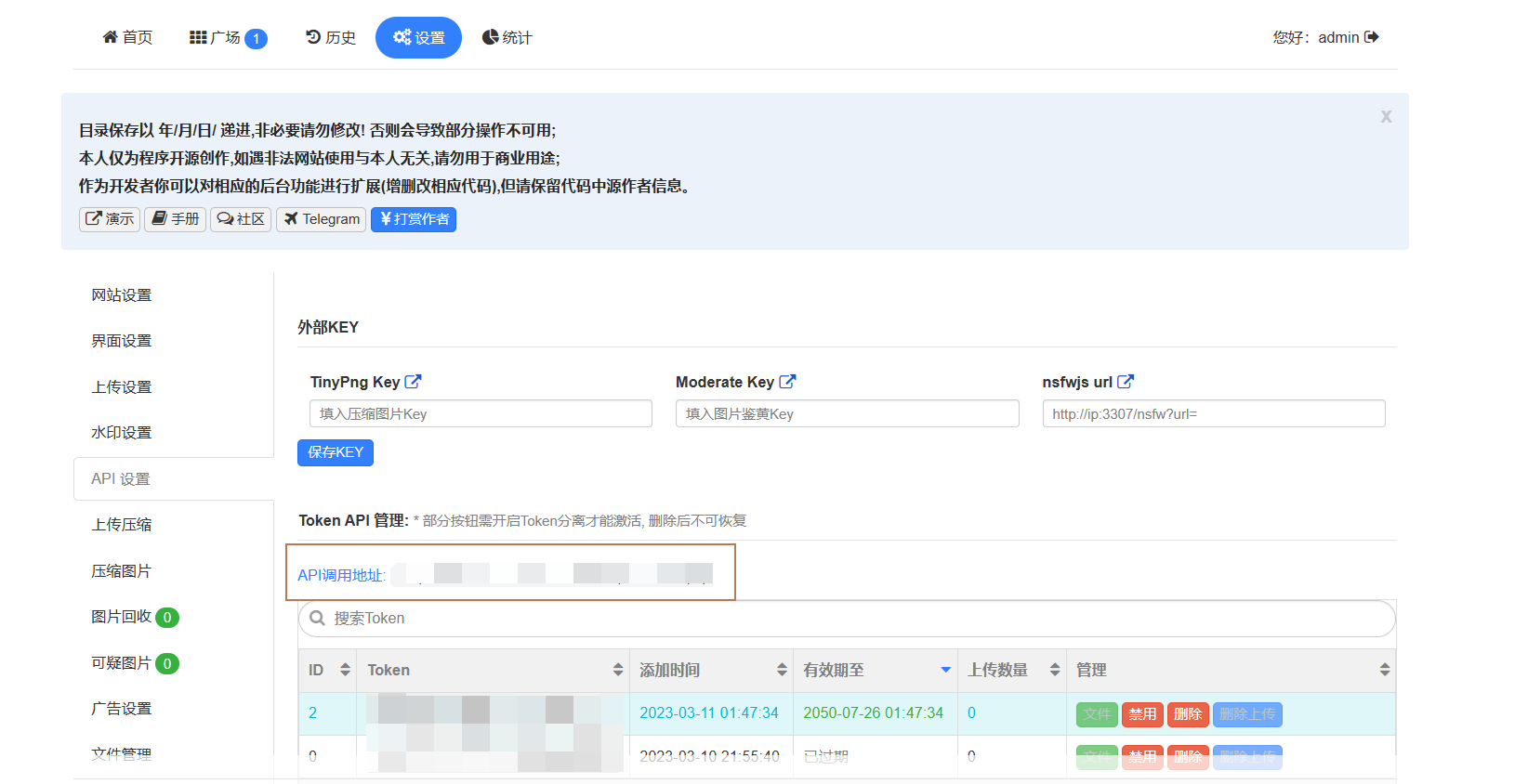The height and width of the screenshot is (784, 1528).
Task: Click 禁用 button for token ID 2
Action: click(x=1142, y=714)
